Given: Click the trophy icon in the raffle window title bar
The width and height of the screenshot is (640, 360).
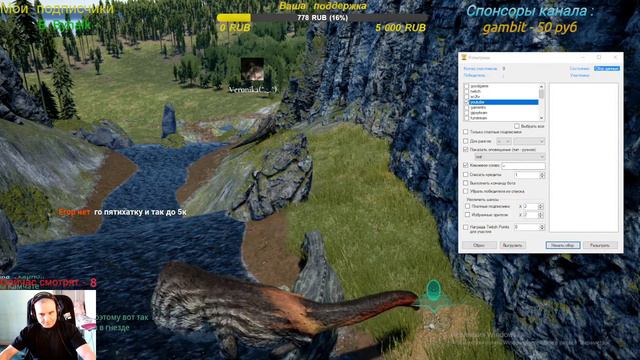Looking at the screenshot, I should tap(464, 58).
